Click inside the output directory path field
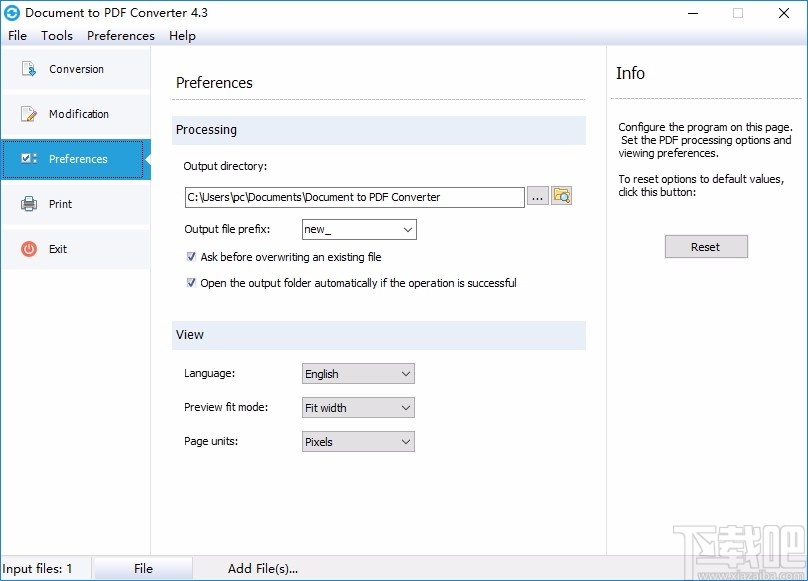 [350, 197]
